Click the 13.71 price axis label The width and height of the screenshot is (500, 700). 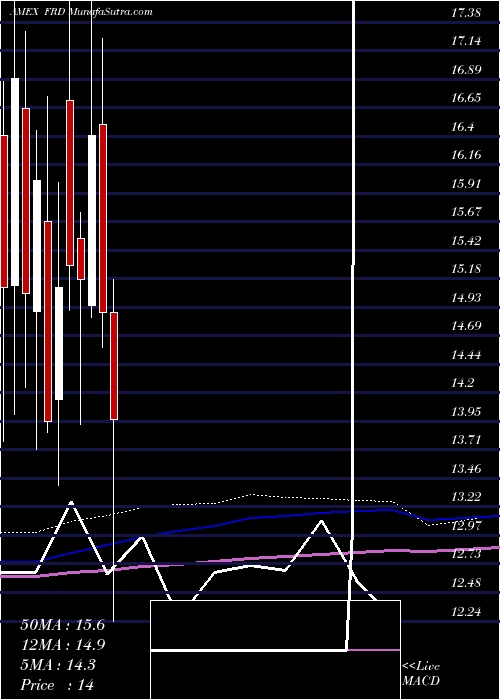pos(466,440)
